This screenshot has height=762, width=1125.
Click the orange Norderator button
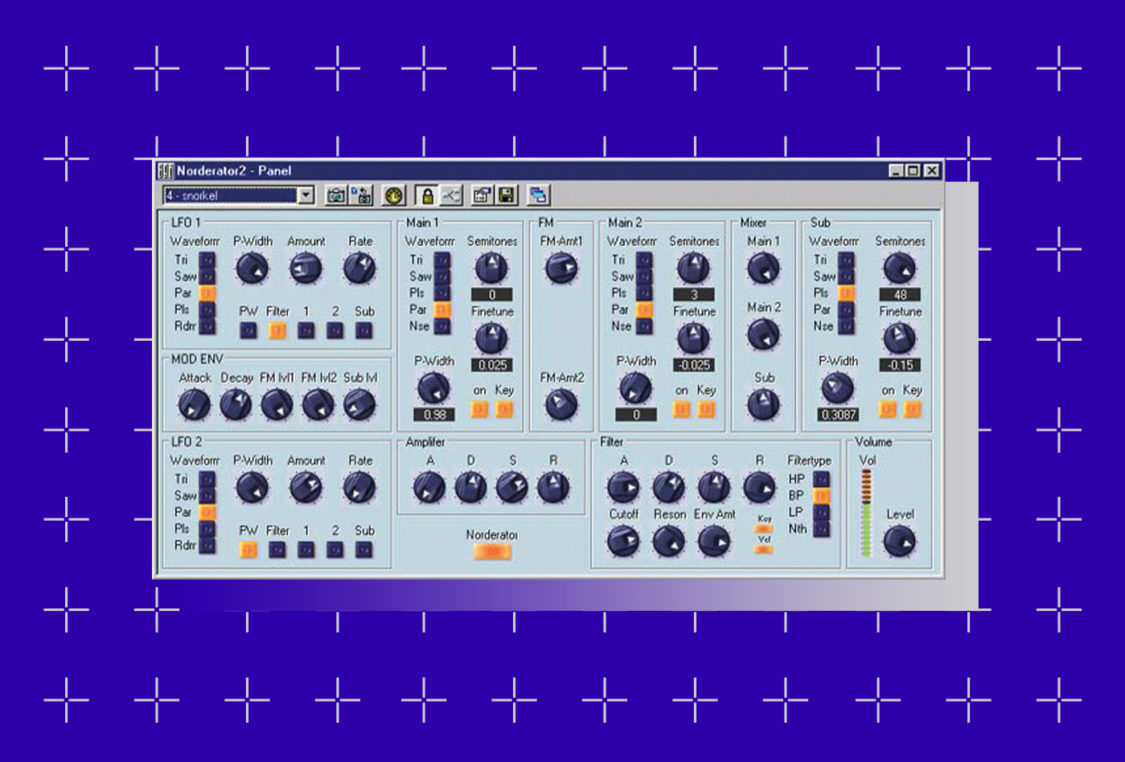pos(491,549)
